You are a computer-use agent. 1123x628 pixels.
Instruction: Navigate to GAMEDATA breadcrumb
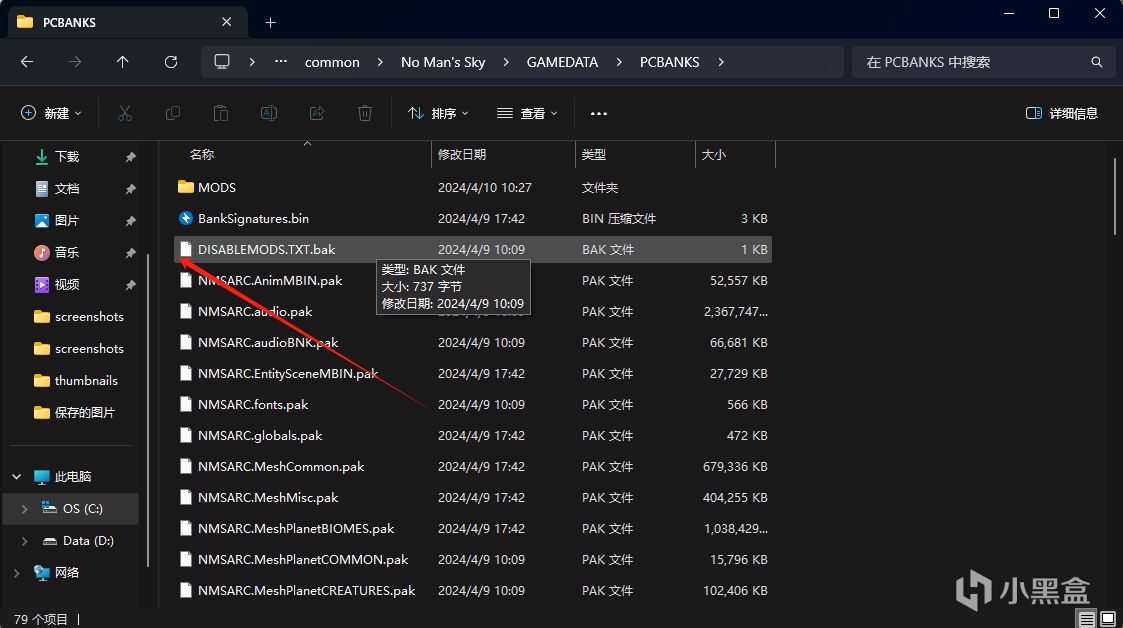point(562,62)
